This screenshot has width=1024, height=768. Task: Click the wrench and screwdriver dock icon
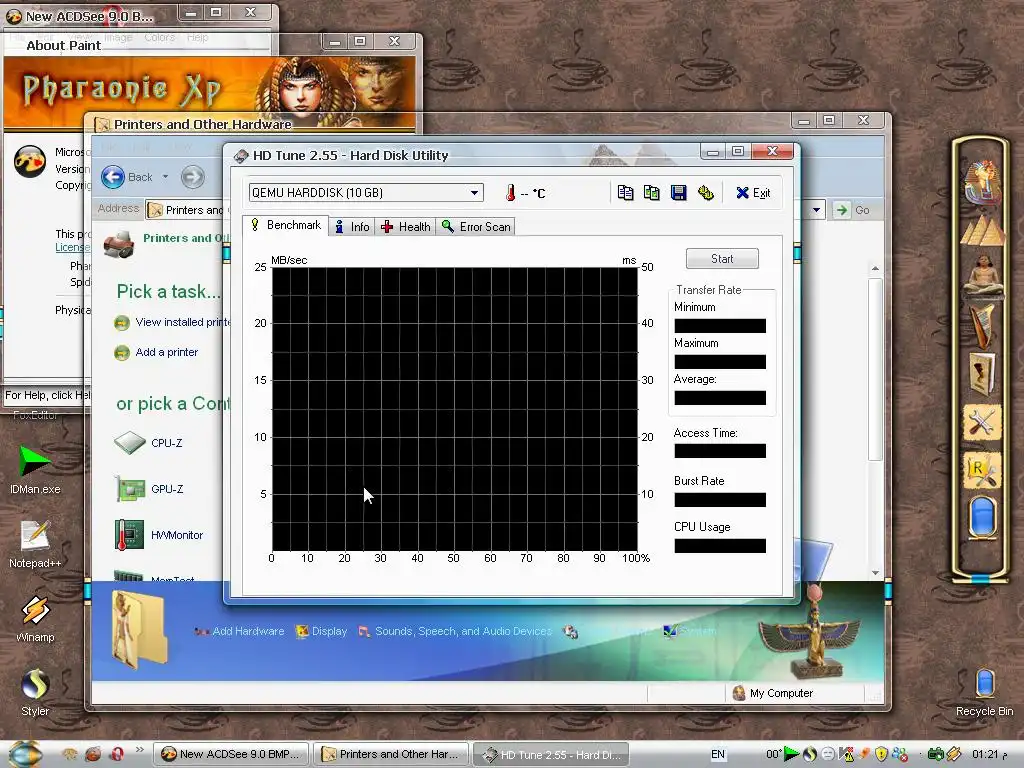tap(982, 422)
